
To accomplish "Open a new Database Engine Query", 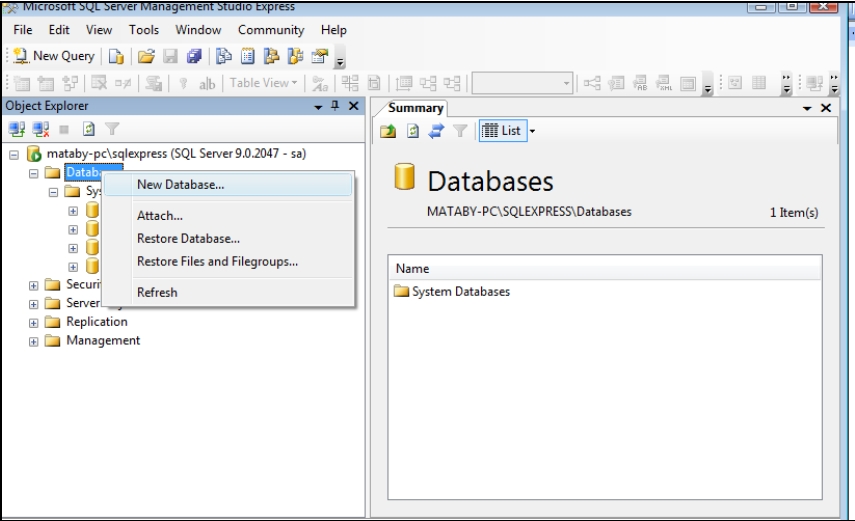I will pyautogui.click(x=116, y=56).
